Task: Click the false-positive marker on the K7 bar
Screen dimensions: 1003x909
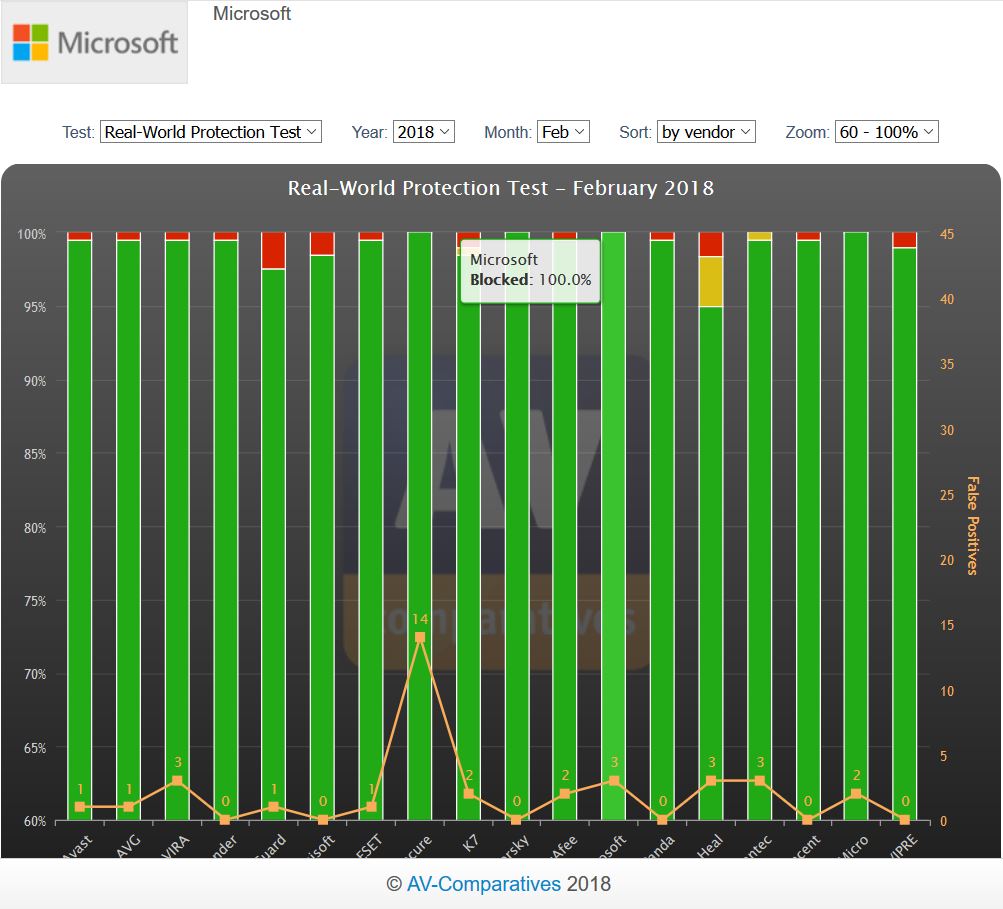Action: (468, 794)
